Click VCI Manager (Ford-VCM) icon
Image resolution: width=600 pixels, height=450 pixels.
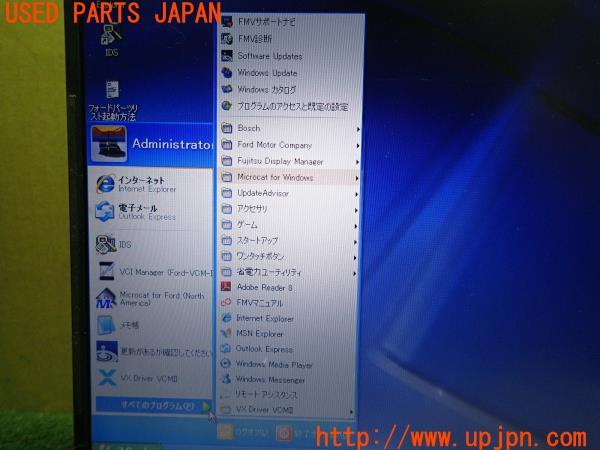coord(106,271)
